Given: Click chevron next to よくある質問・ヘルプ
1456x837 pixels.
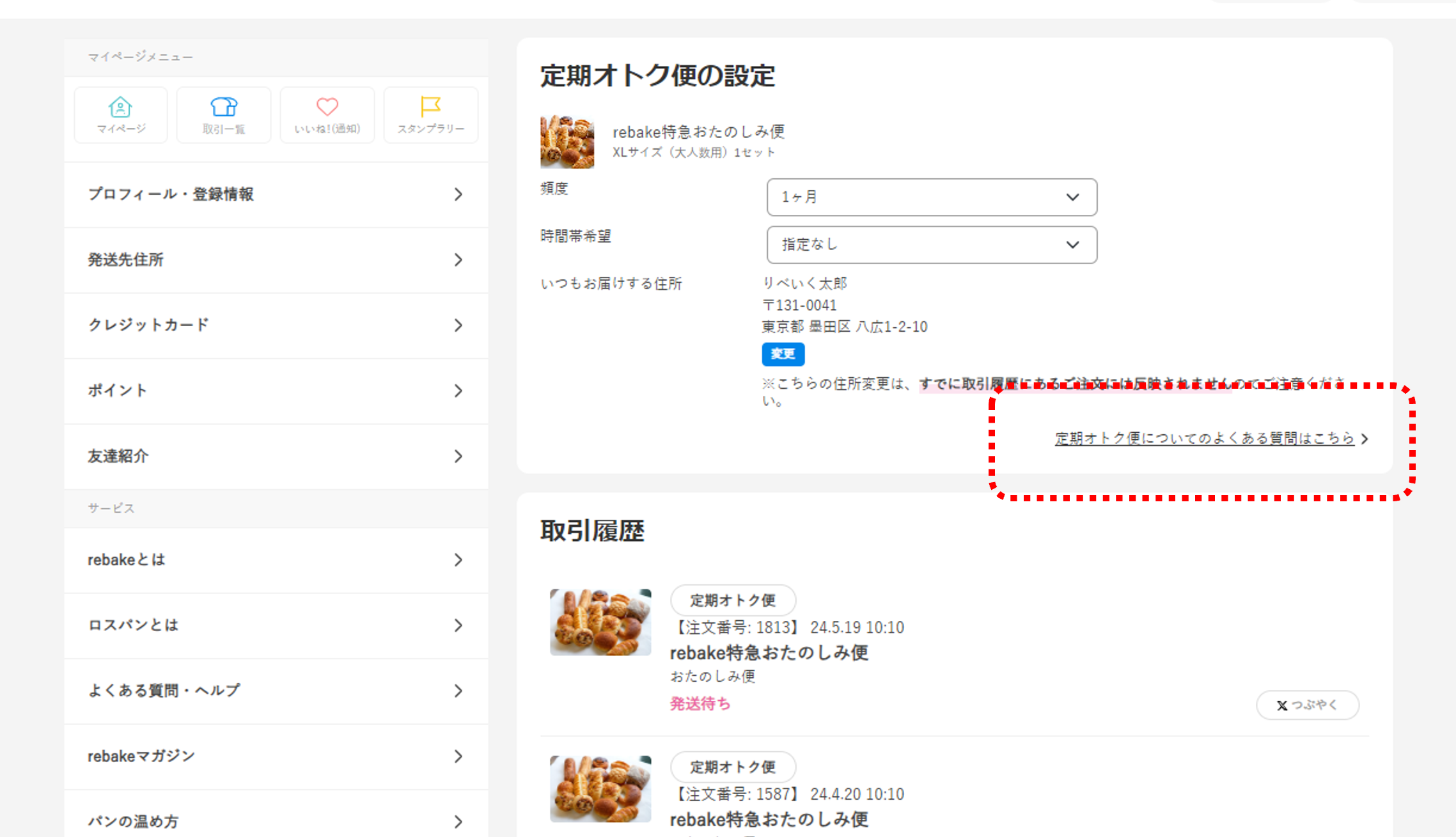Looking at the screenshot, I should click(458, 691).
